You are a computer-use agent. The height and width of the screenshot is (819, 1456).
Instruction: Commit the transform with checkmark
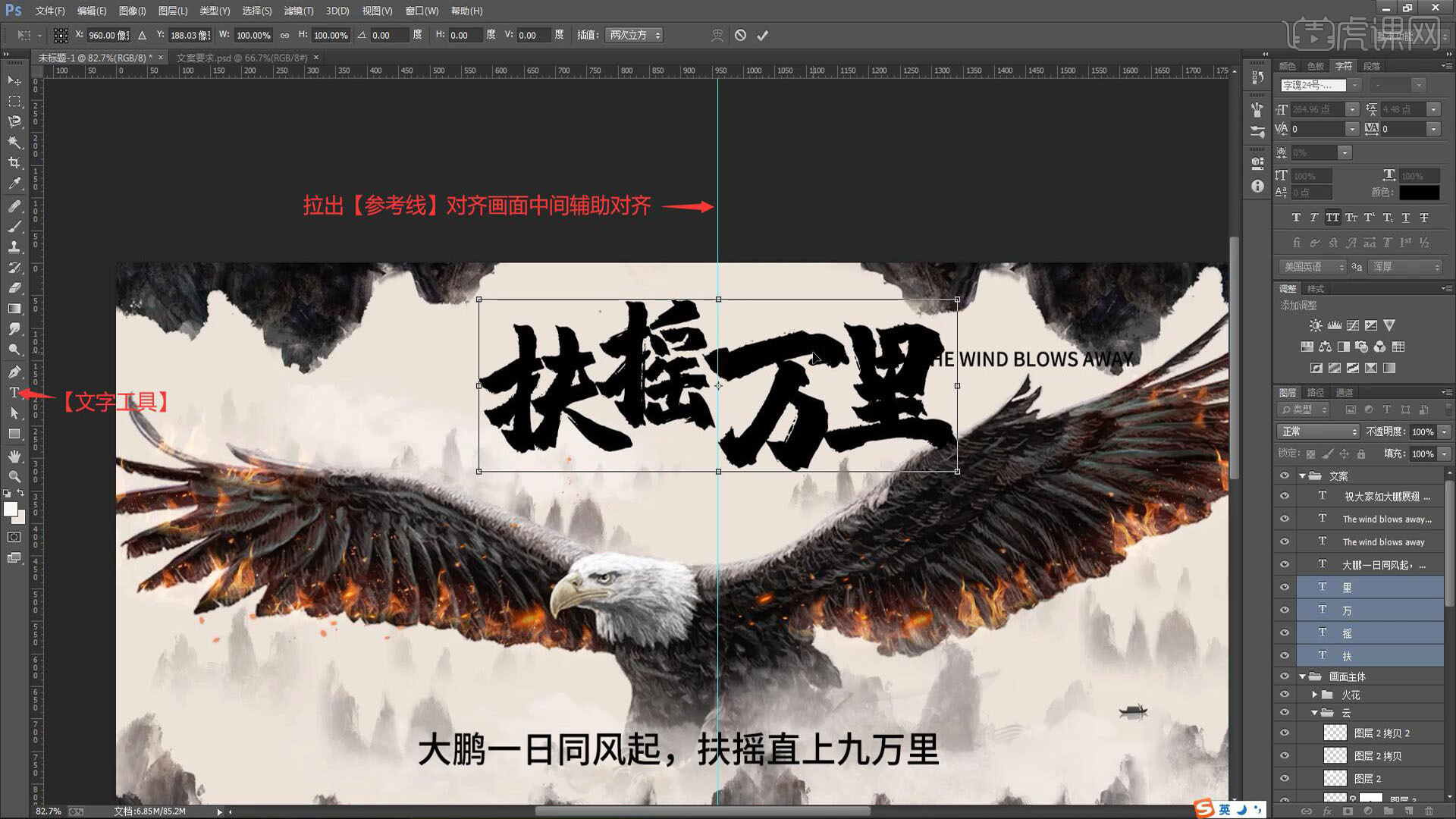762,35
